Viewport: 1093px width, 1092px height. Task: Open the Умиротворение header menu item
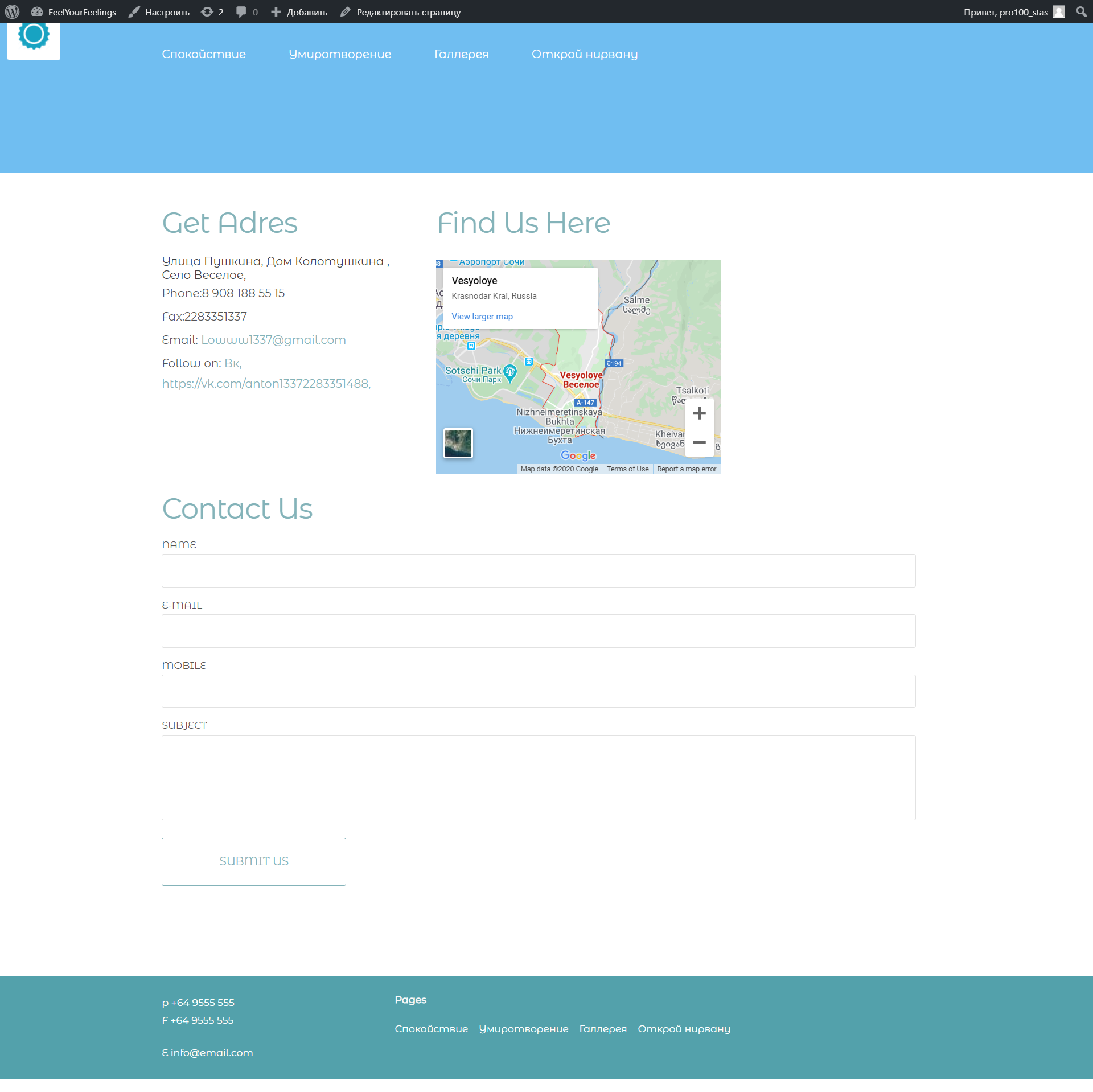click(340, 54)
